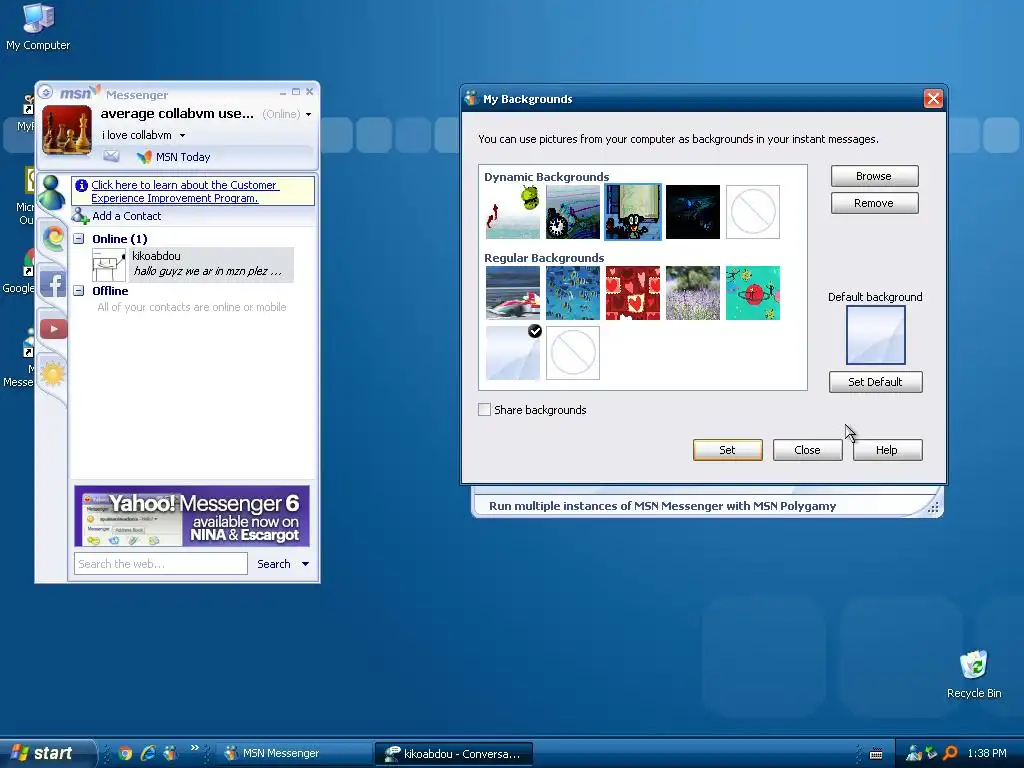Select the checked light blue regular background
Viewport: 1024px width, 768px height.
513,353
